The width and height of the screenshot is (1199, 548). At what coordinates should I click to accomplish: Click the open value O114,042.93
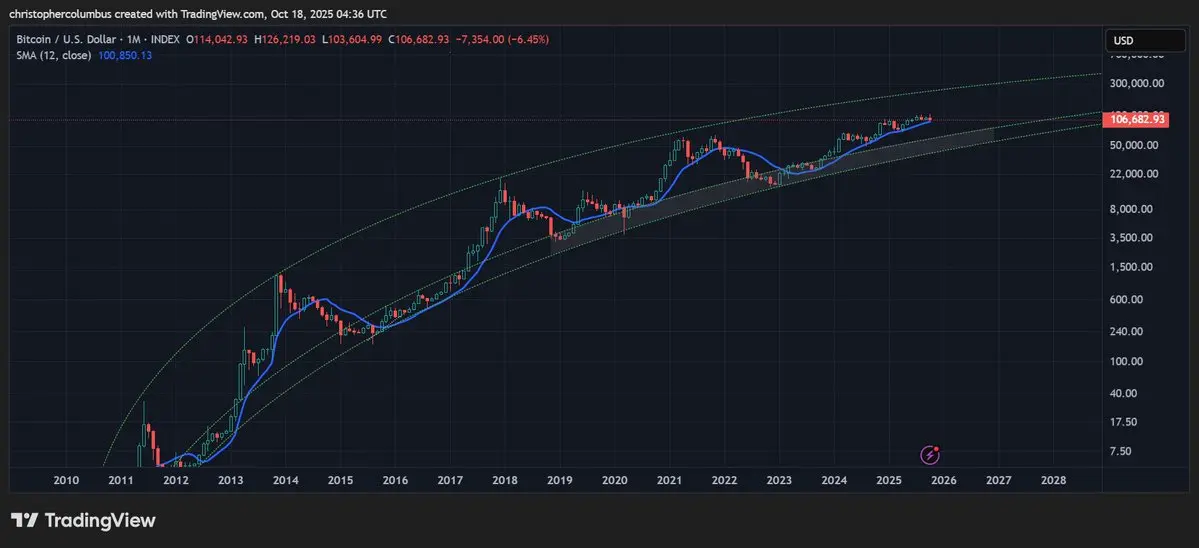point(219,40)
